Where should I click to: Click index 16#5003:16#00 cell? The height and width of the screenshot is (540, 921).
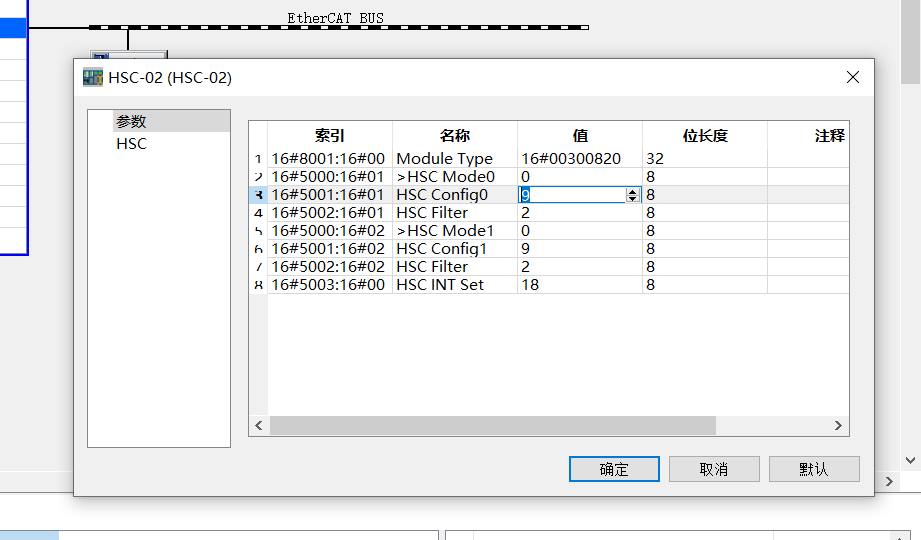tap(330, 285)
